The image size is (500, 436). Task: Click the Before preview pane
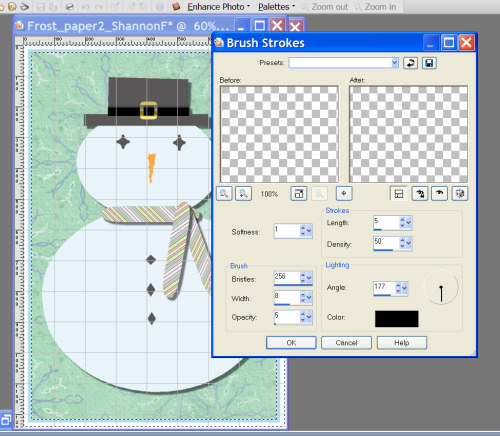279,134
